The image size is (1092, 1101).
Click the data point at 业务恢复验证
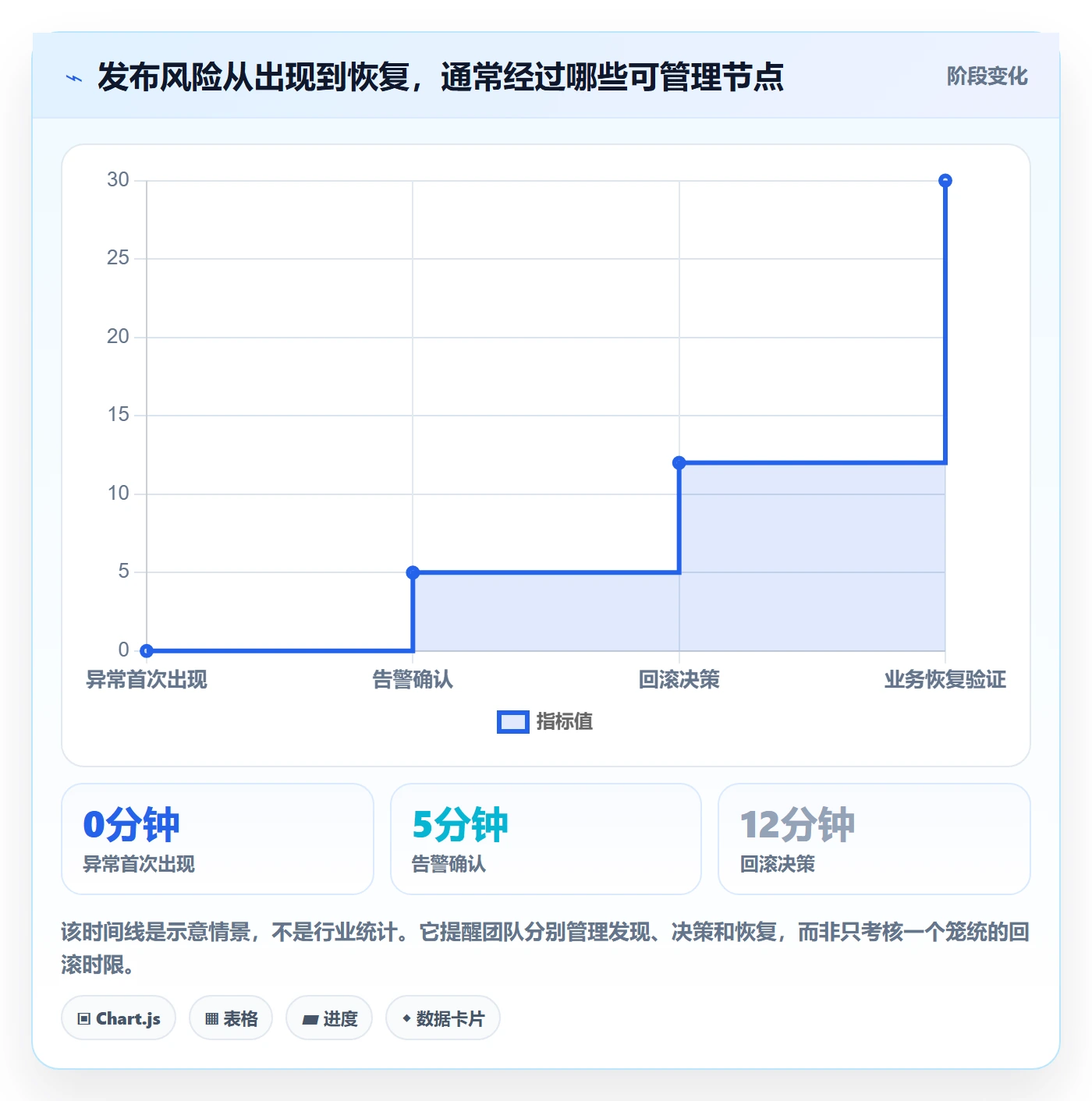945,181
